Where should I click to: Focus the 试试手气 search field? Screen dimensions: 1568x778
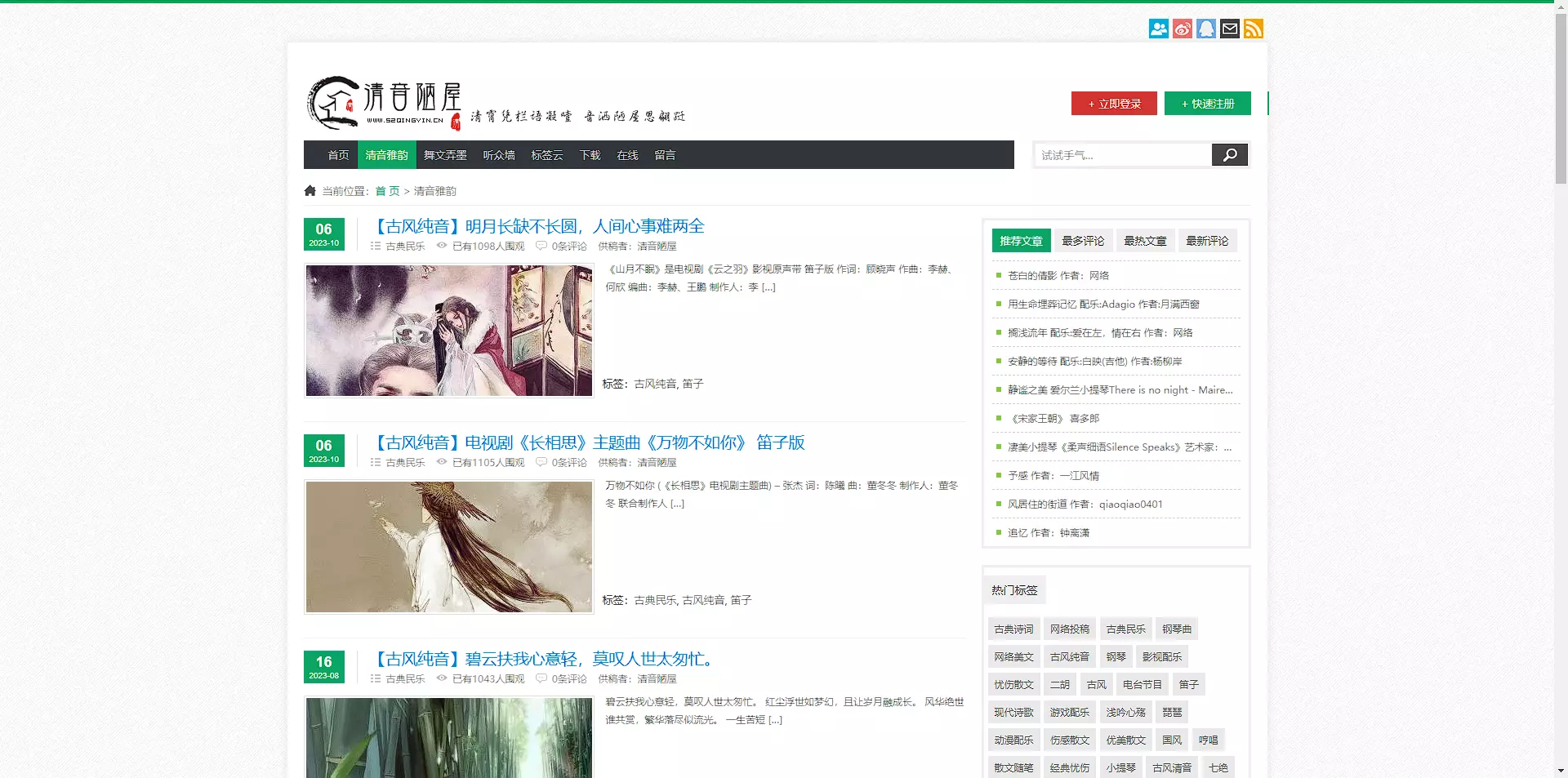pos(1122,155)
